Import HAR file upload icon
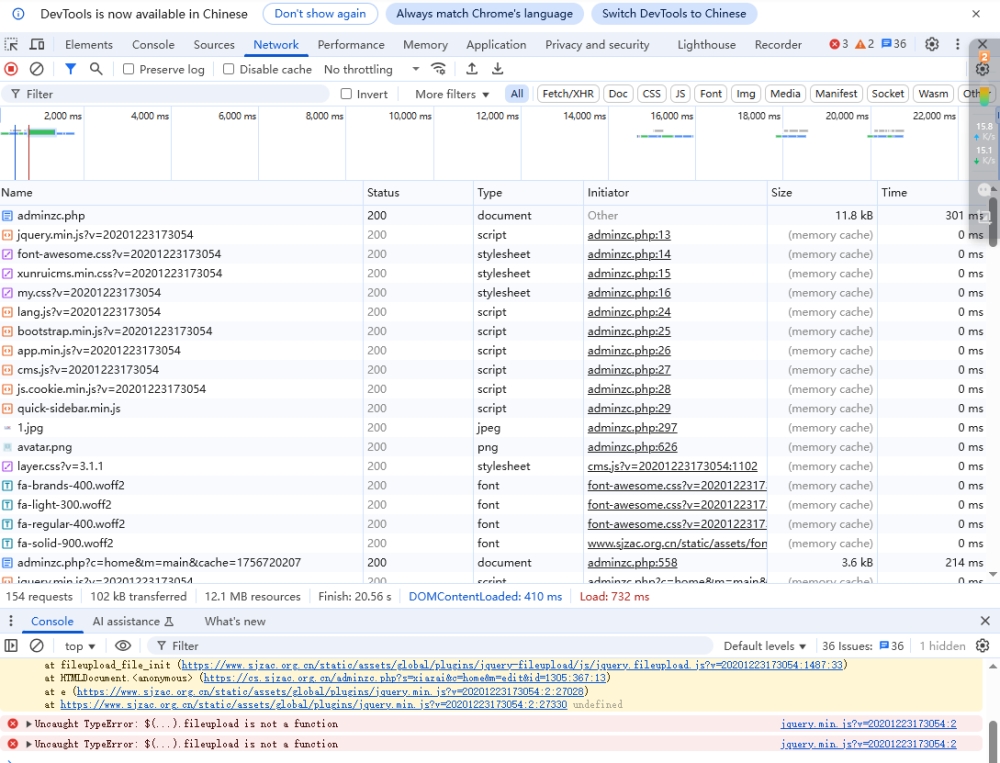Screen dimensions: 1000x763 (472, 69)
